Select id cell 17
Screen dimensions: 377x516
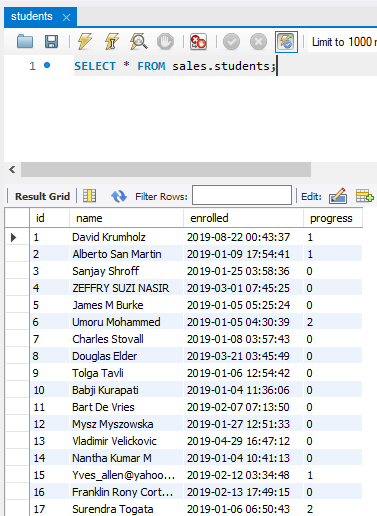point(49,509)
